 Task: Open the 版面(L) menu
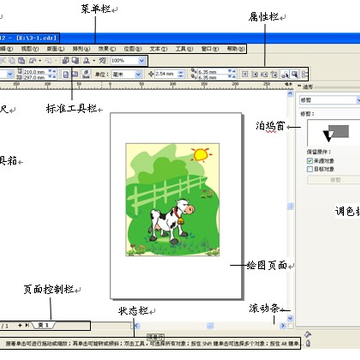click(x=55, y=49)
